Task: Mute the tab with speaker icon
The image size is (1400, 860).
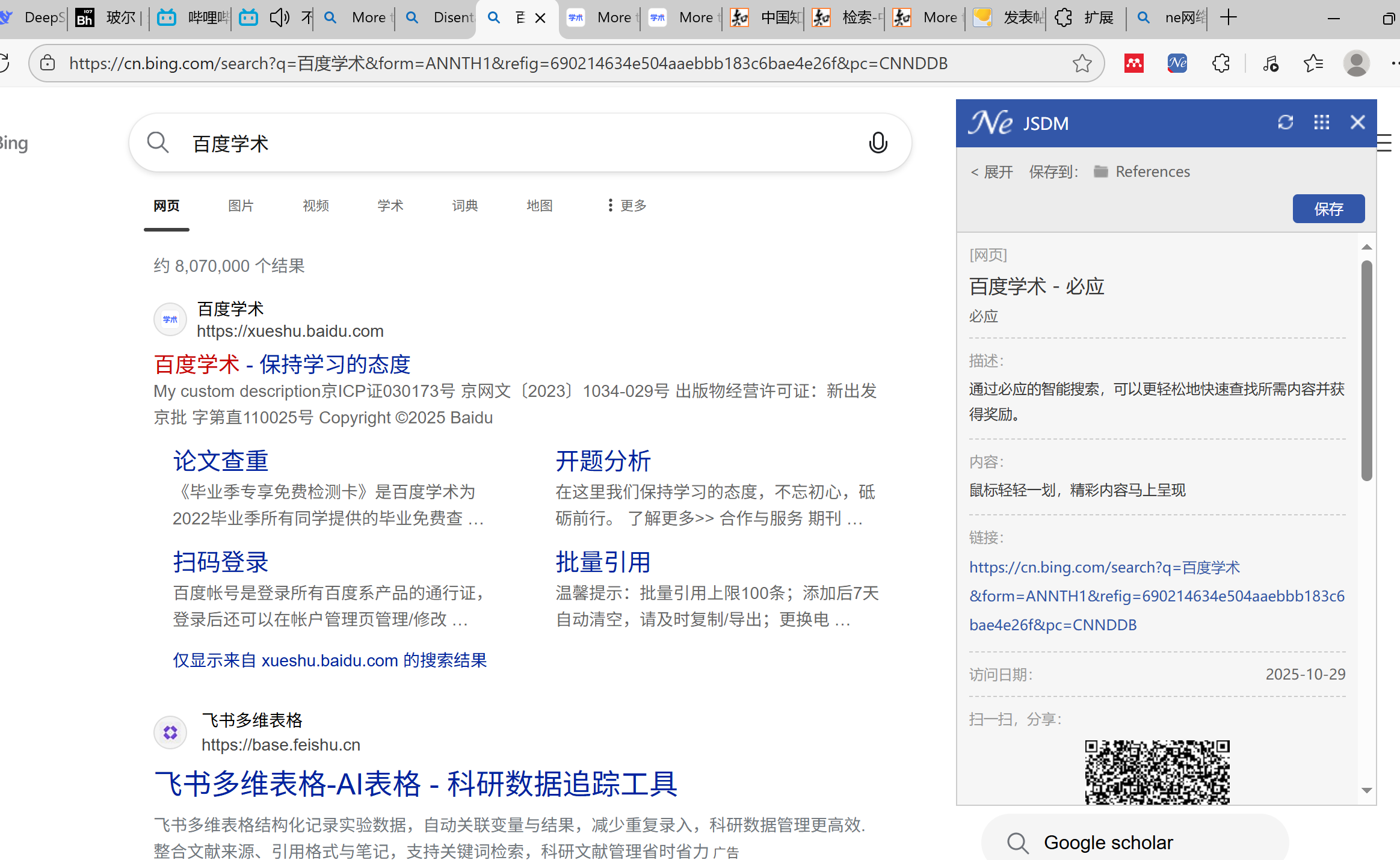Action: [x=279, y=17]
